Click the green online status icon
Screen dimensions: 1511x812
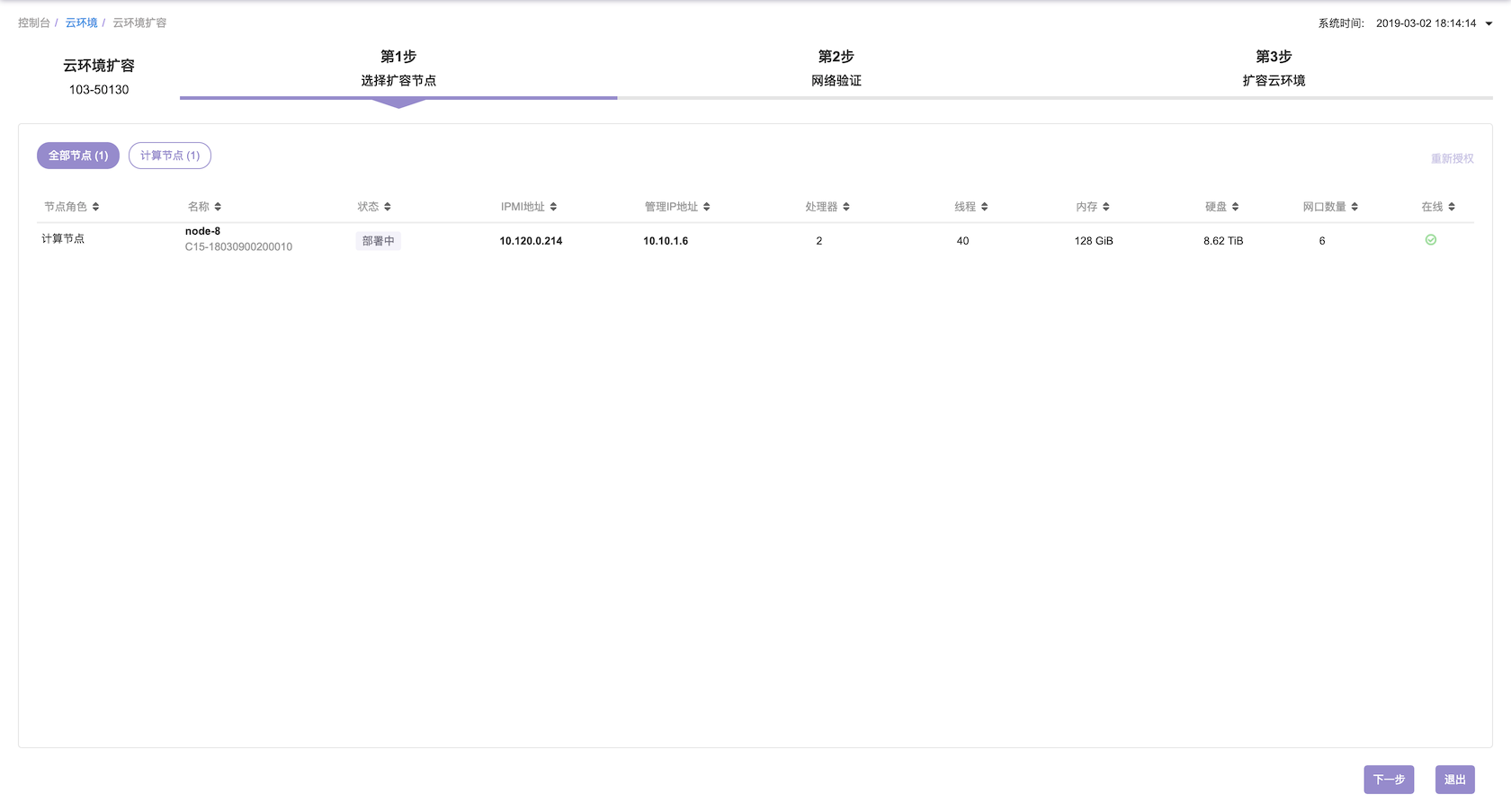1431,240
